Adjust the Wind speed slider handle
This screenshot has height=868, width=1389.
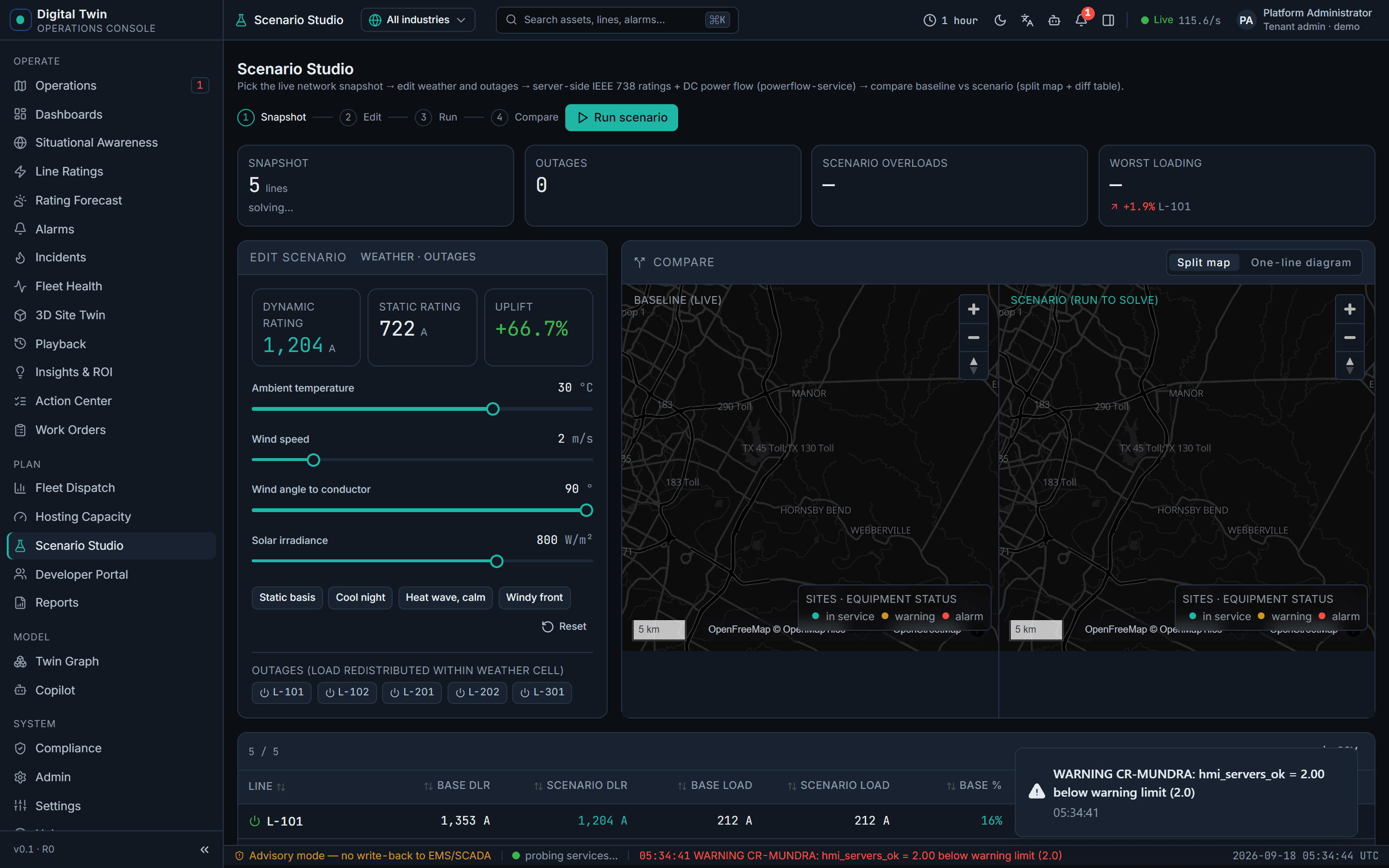313,460
